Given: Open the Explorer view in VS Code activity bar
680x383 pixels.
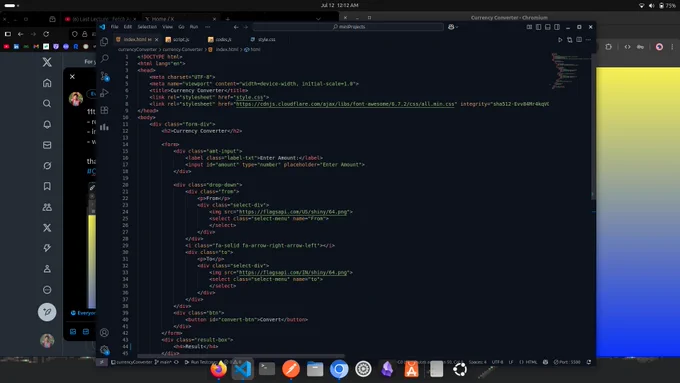Looking at the screenshot, I should pyautogui.click(x=104, y=42).
